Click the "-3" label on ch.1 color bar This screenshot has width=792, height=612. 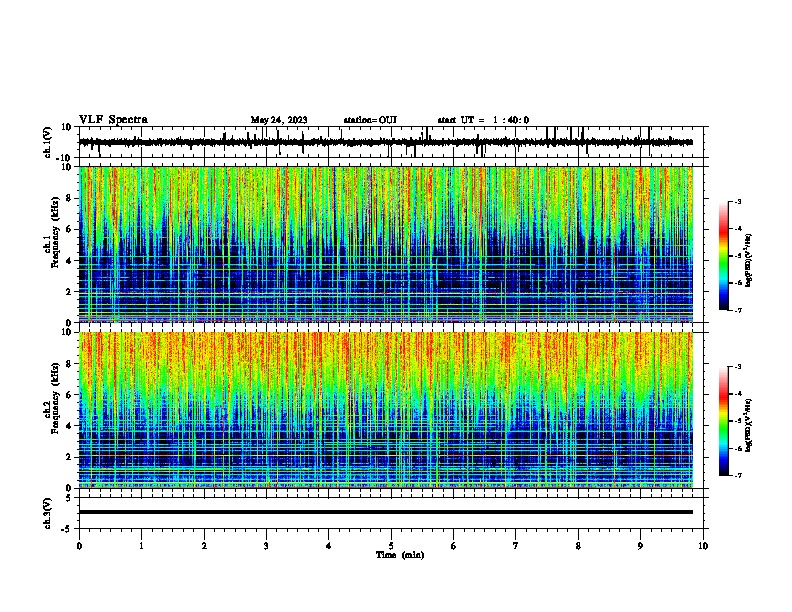738,201
